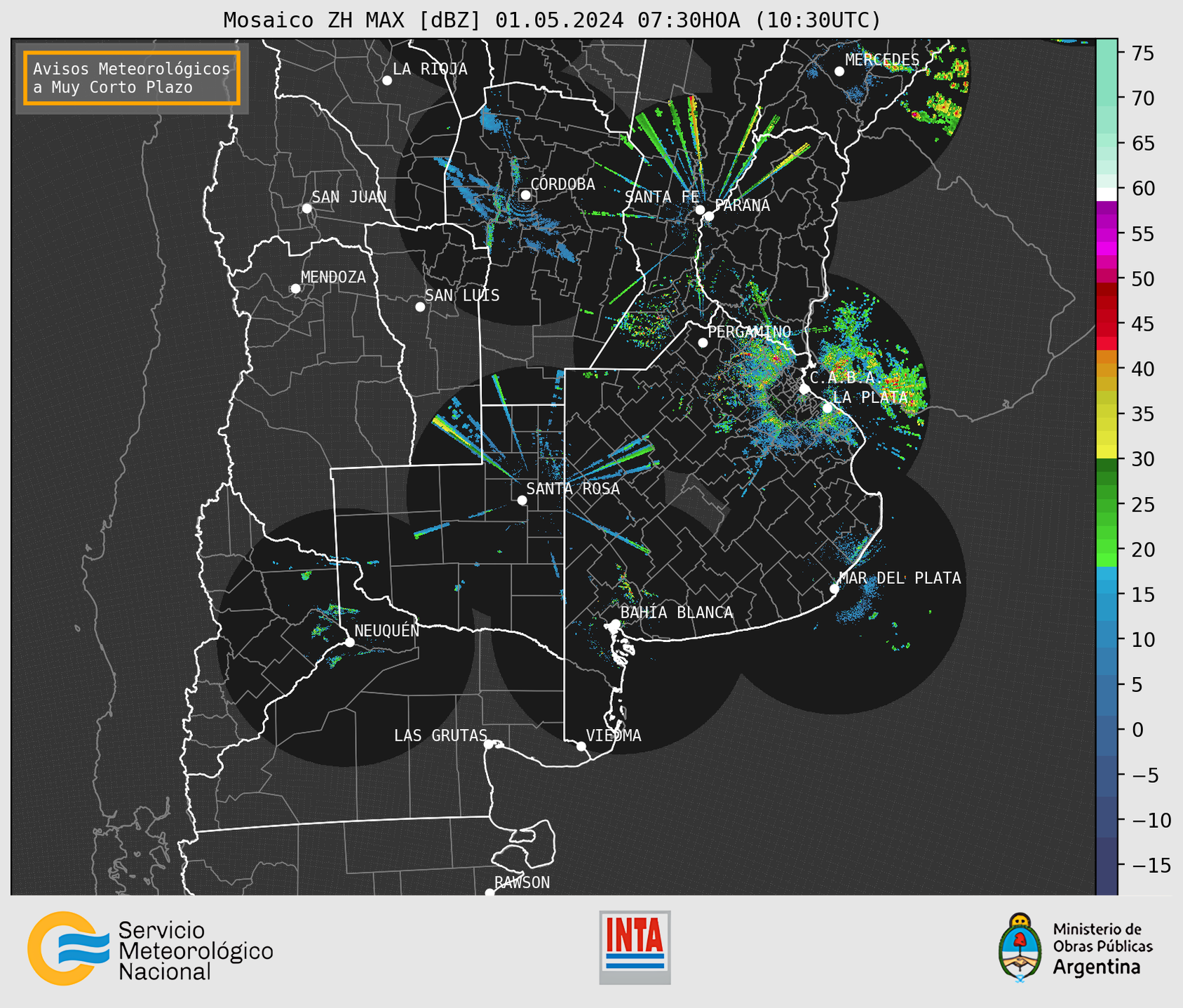Click the Mendoza city marker dot

pos(295,289)
